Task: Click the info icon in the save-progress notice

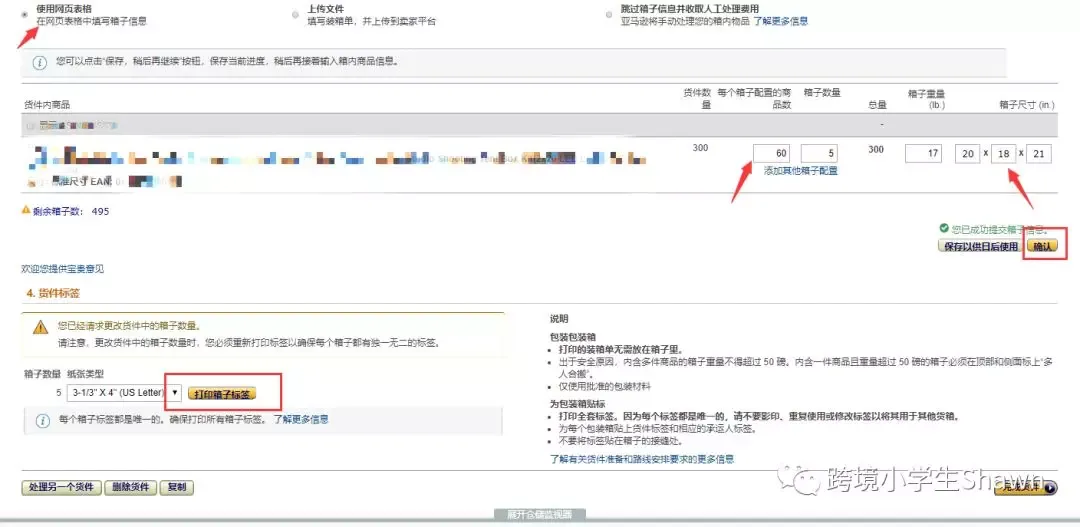Action: (x=40, y=62)
